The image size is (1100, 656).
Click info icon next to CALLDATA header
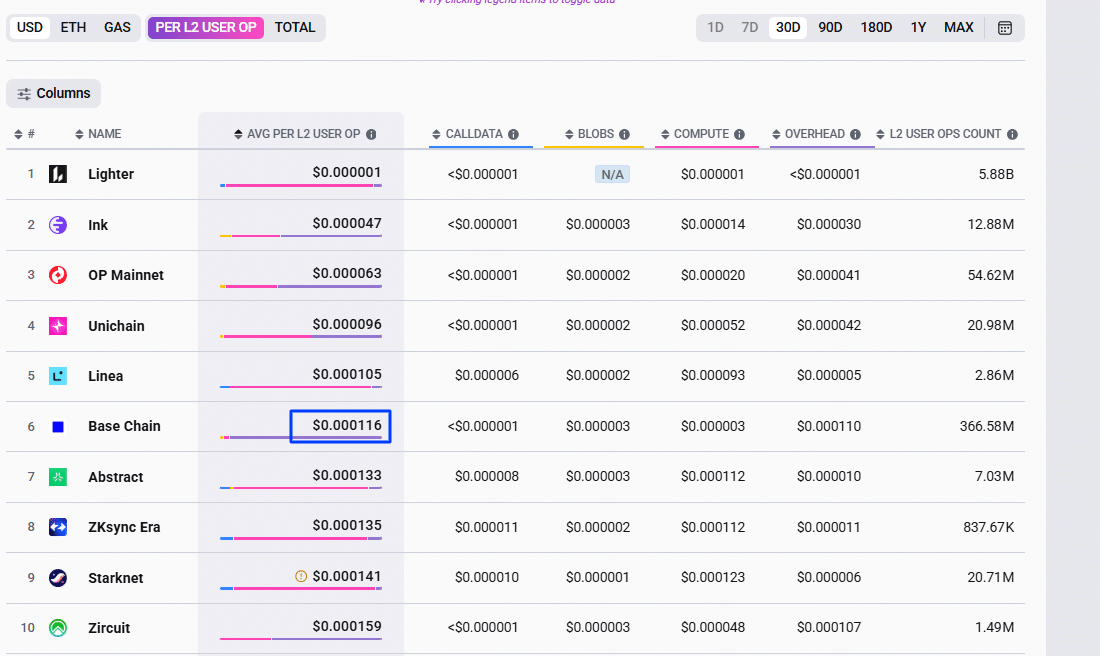[513, 134]
